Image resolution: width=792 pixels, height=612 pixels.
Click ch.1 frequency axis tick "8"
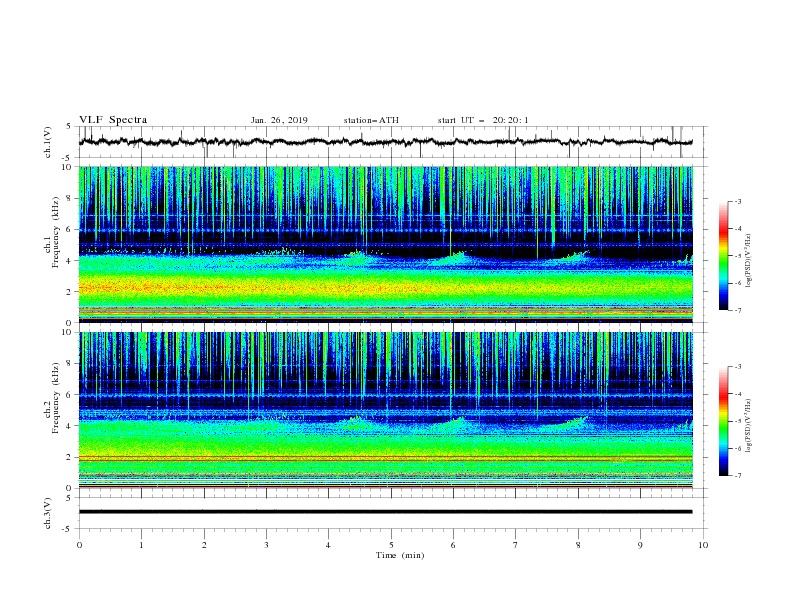pos(71,198)
